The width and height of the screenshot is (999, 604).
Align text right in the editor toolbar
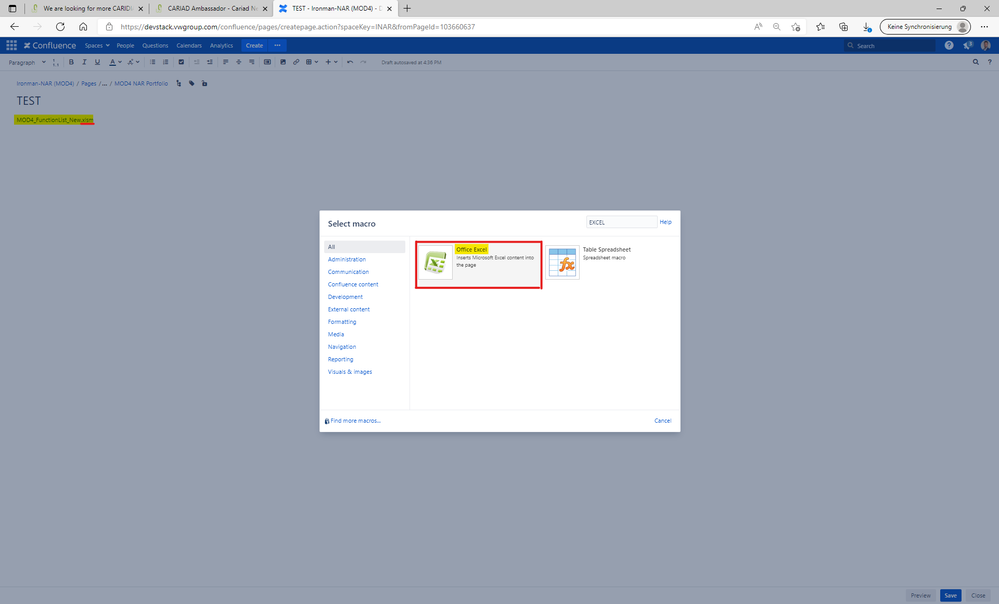tap(252, 62)
